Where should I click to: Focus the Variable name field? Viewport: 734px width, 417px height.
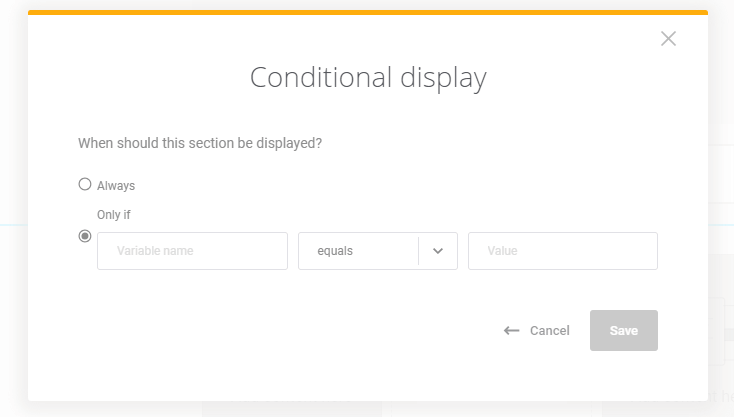coord(192,251)
